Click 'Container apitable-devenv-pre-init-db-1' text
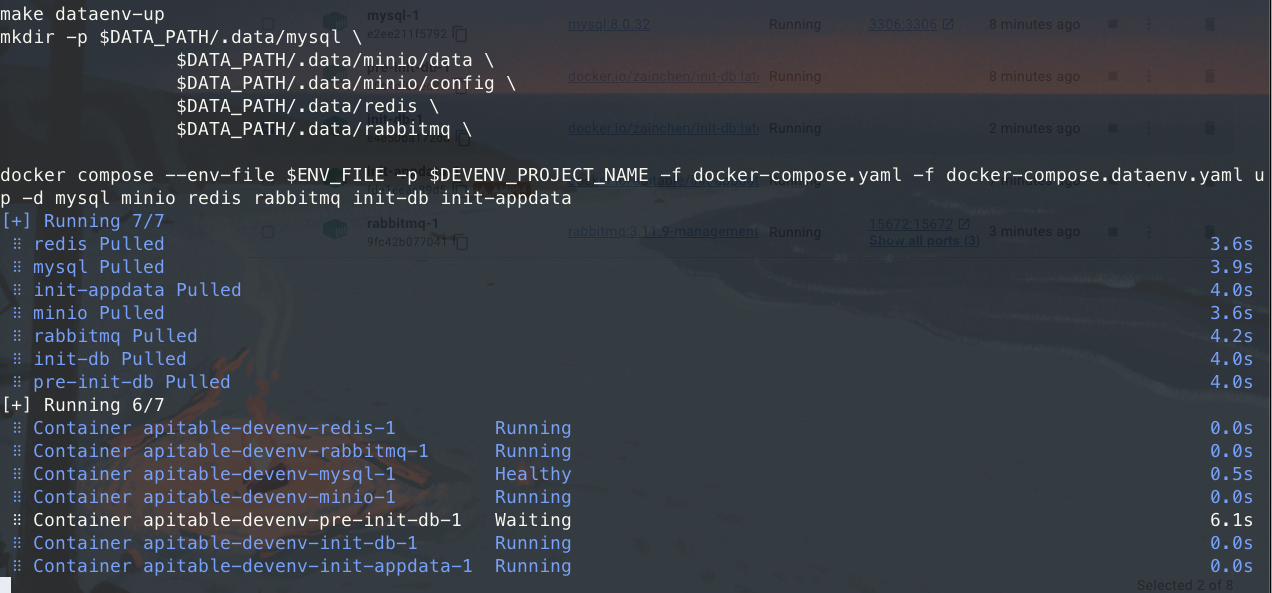The image size is (1272, 593). click(247, 520)
